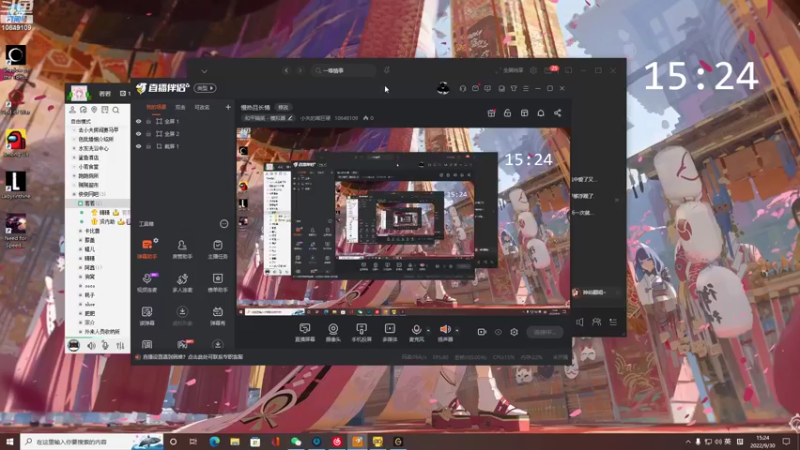This screenshot has width=800, height=450.
Task: Mute speaker in left chat panel
Action: click(91, 345)
